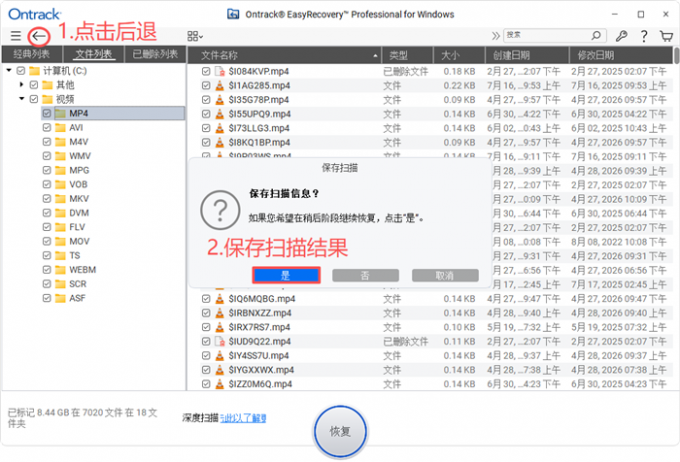Click VLC icon of $IQ6MQBG.mp4
Viewport: 680px width, 462px height.
click(220, 298)
